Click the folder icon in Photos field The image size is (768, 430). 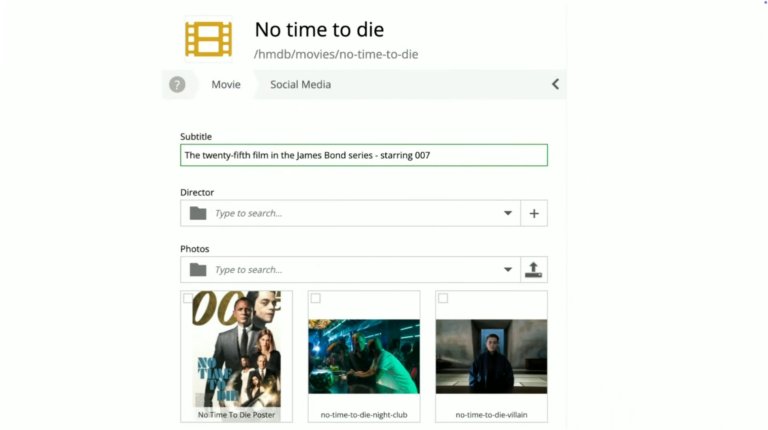198,269
